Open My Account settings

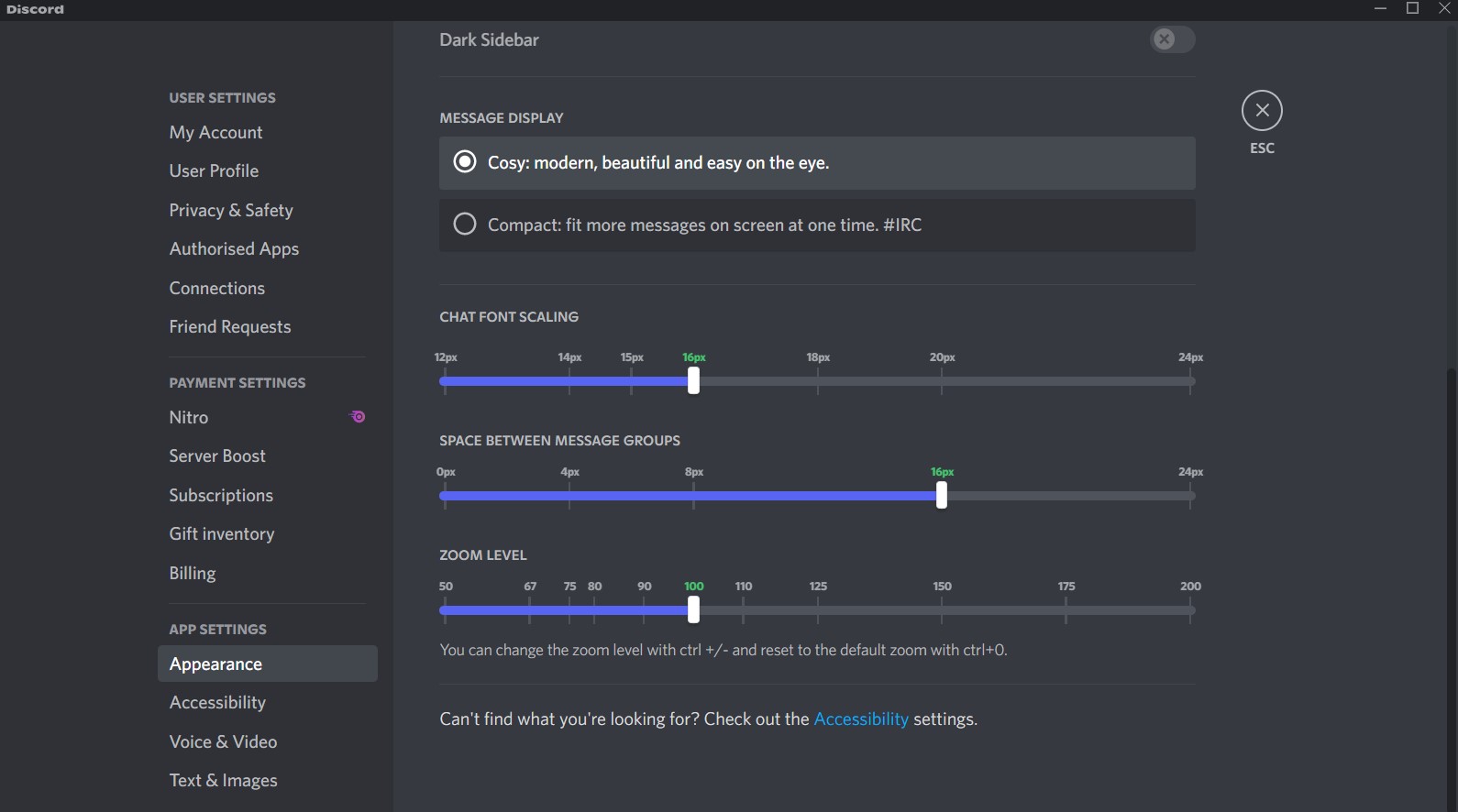coord(215,132)
